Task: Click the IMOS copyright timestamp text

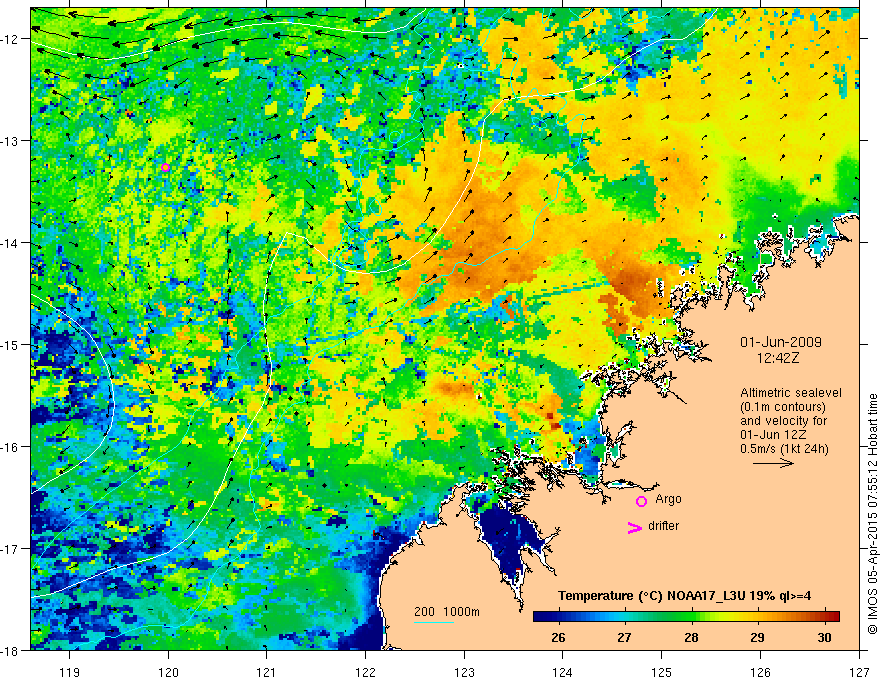Action: coord(872,513)
